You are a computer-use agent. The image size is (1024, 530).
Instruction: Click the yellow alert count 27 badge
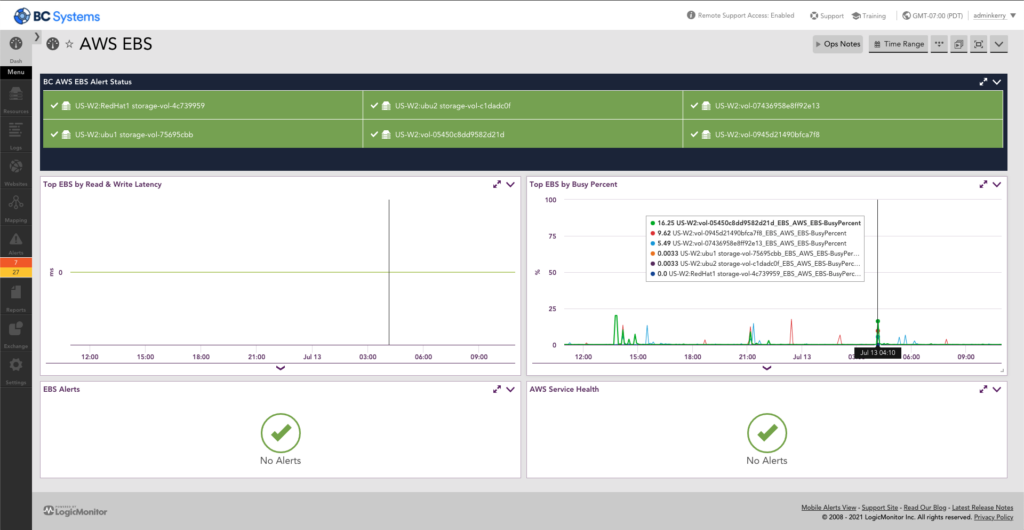pyautogui.click(x=16, y=272)
